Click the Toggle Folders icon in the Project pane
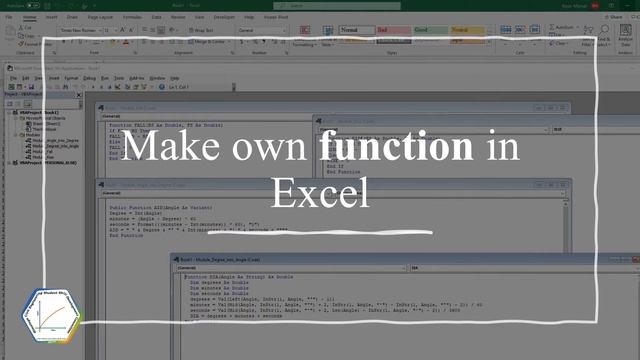The image size is (640, 360). tap(27, 104)
